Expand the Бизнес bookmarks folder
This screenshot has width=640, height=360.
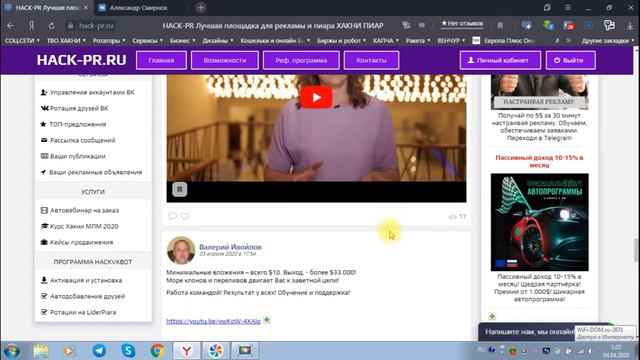click(182, 40)
